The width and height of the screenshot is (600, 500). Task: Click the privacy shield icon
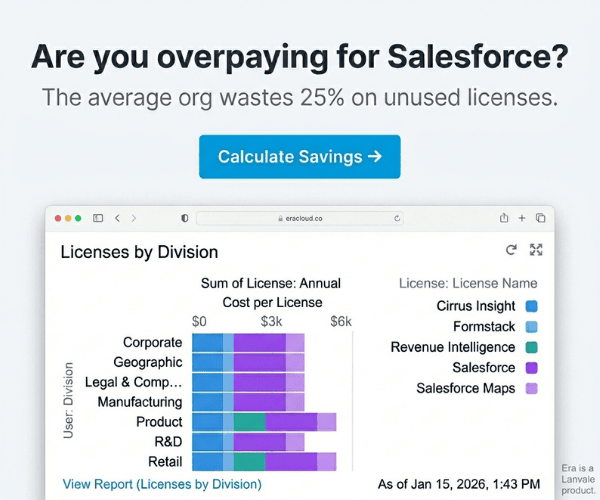[x=184, y=218]
